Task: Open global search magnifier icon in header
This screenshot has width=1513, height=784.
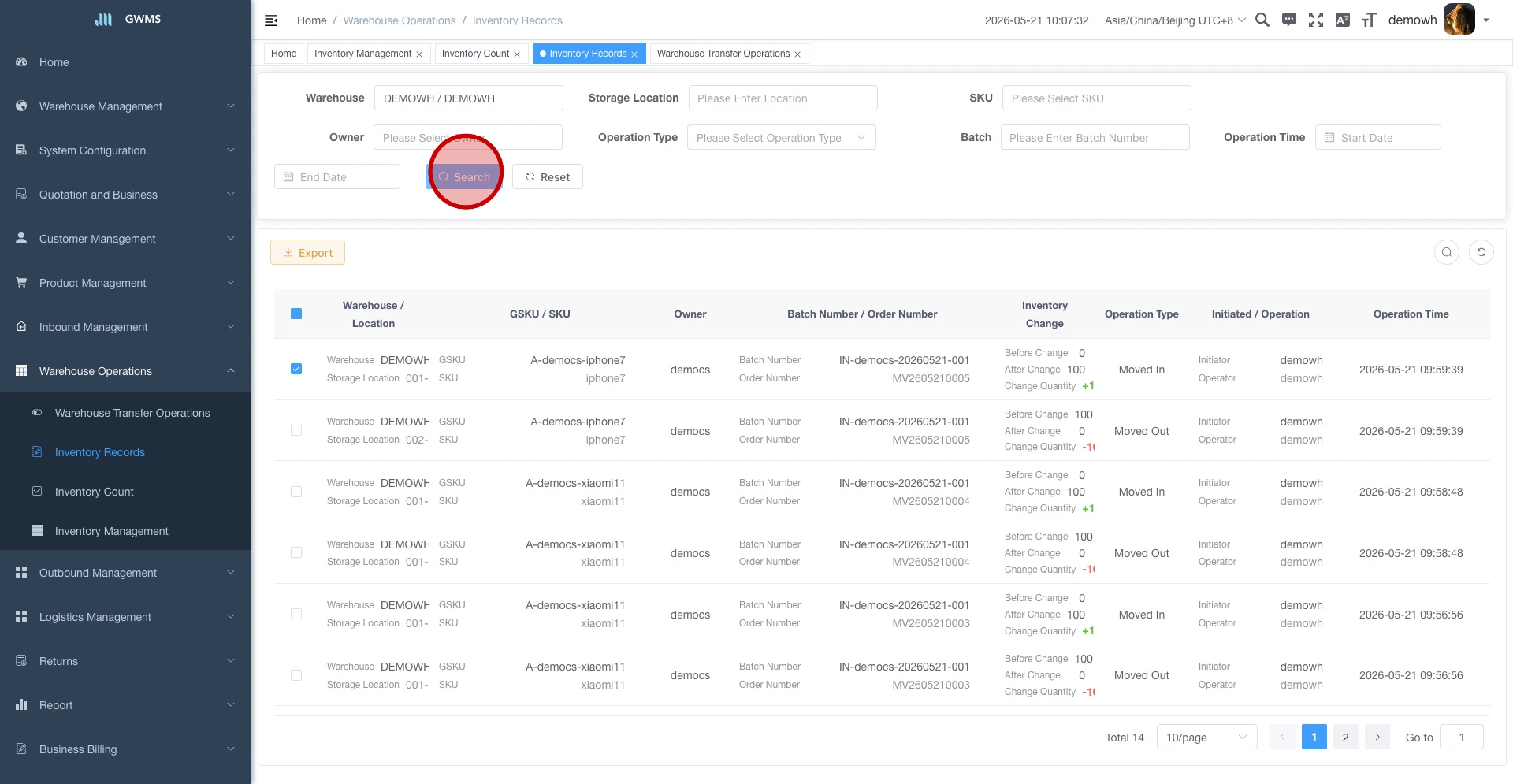Action: [1262, 20]
